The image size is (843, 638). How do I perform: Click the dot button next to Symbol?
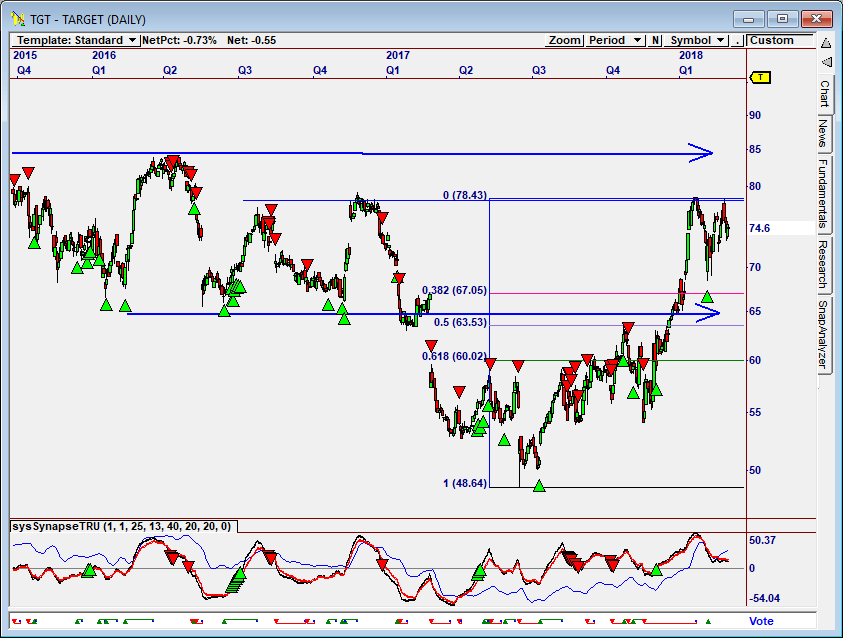click(x=738, y=40)
